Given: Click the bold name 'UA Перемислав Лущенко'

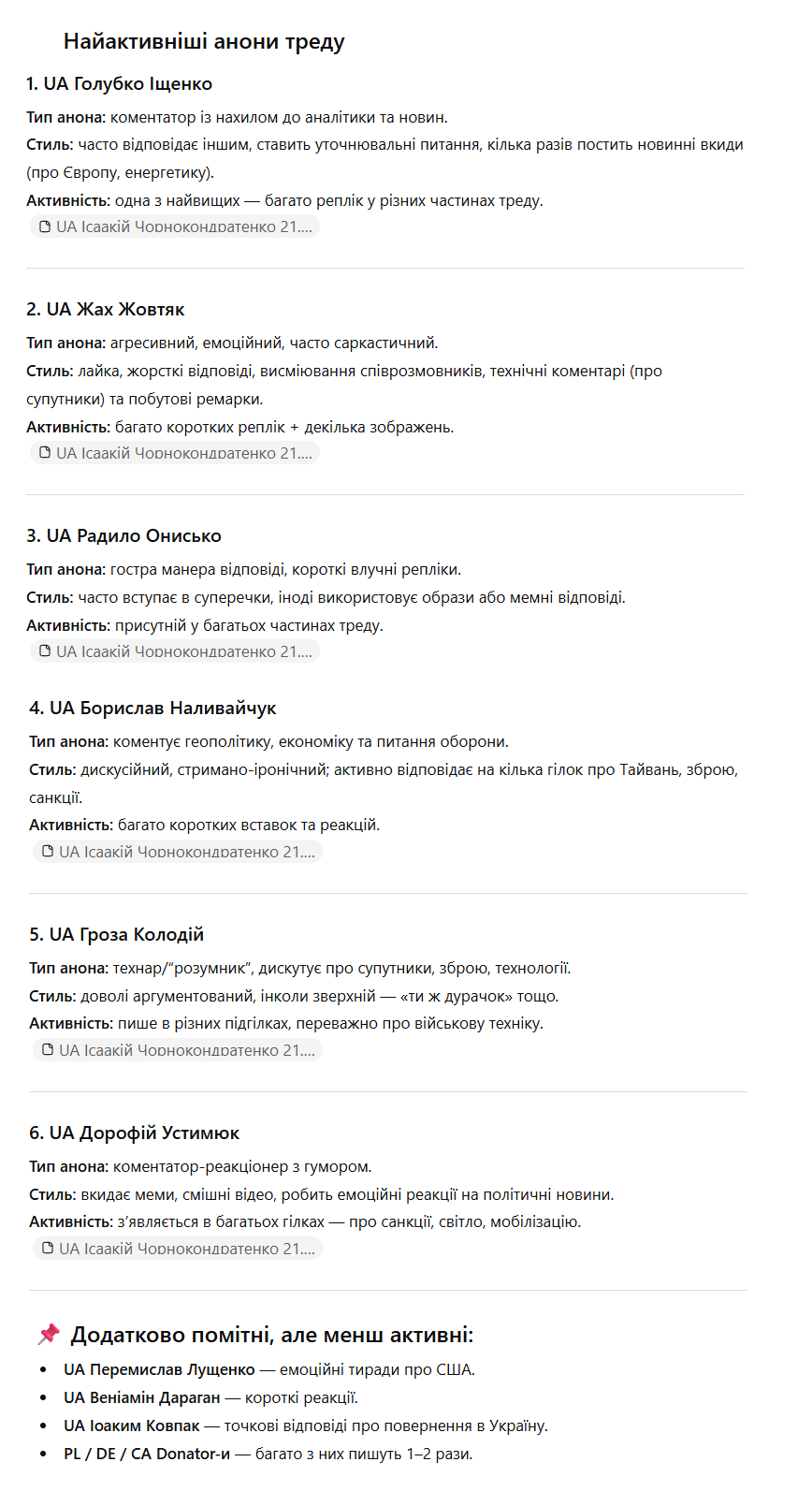Looking at the screenshot, I should click(x=159, y=1370).
